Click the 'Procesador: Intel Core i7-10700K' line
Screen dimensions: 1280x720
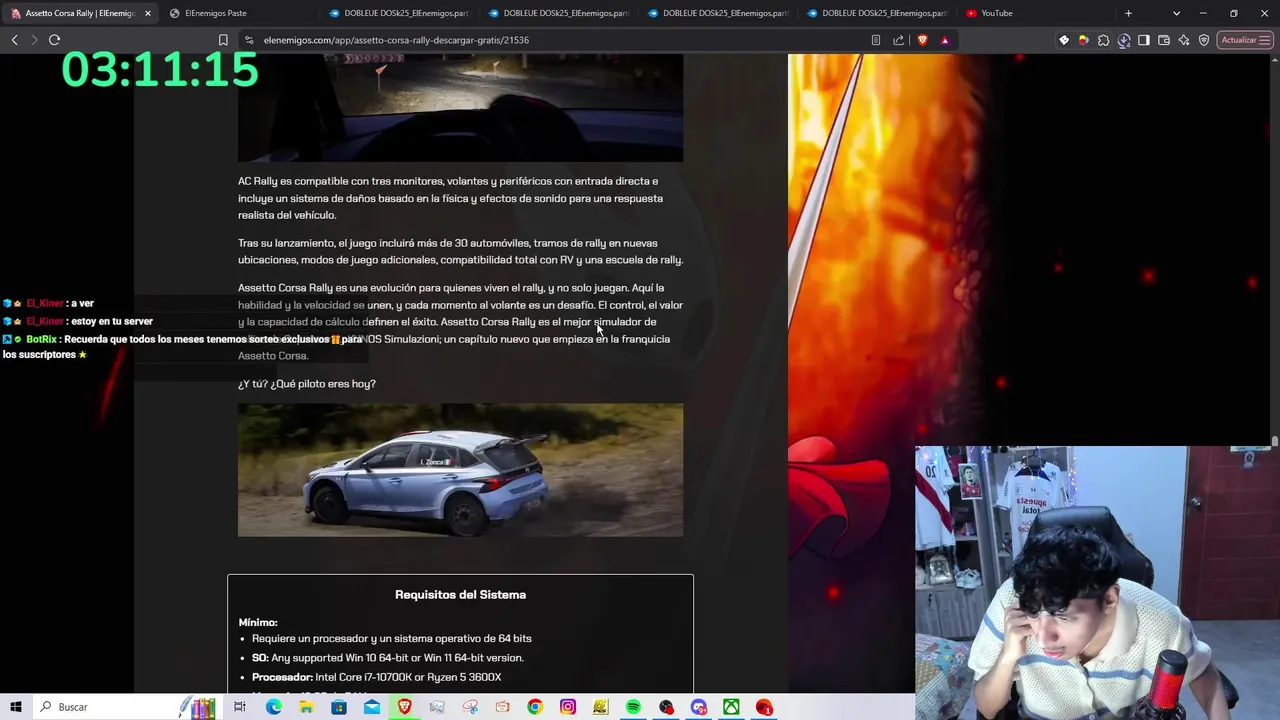pos(376,677)
